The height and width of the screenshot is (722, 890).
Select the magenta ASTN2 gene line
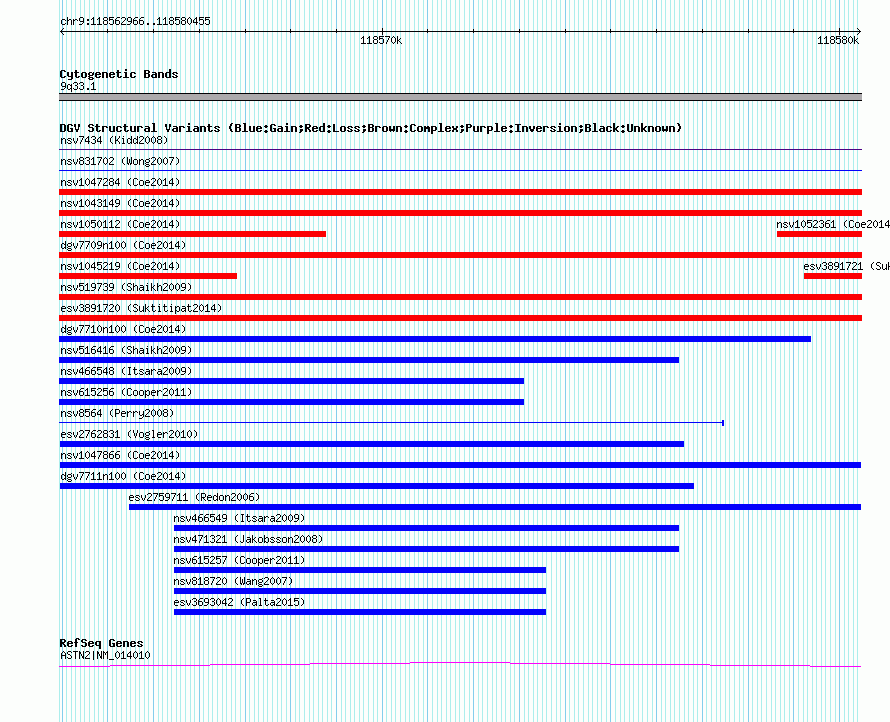(460, 664)
